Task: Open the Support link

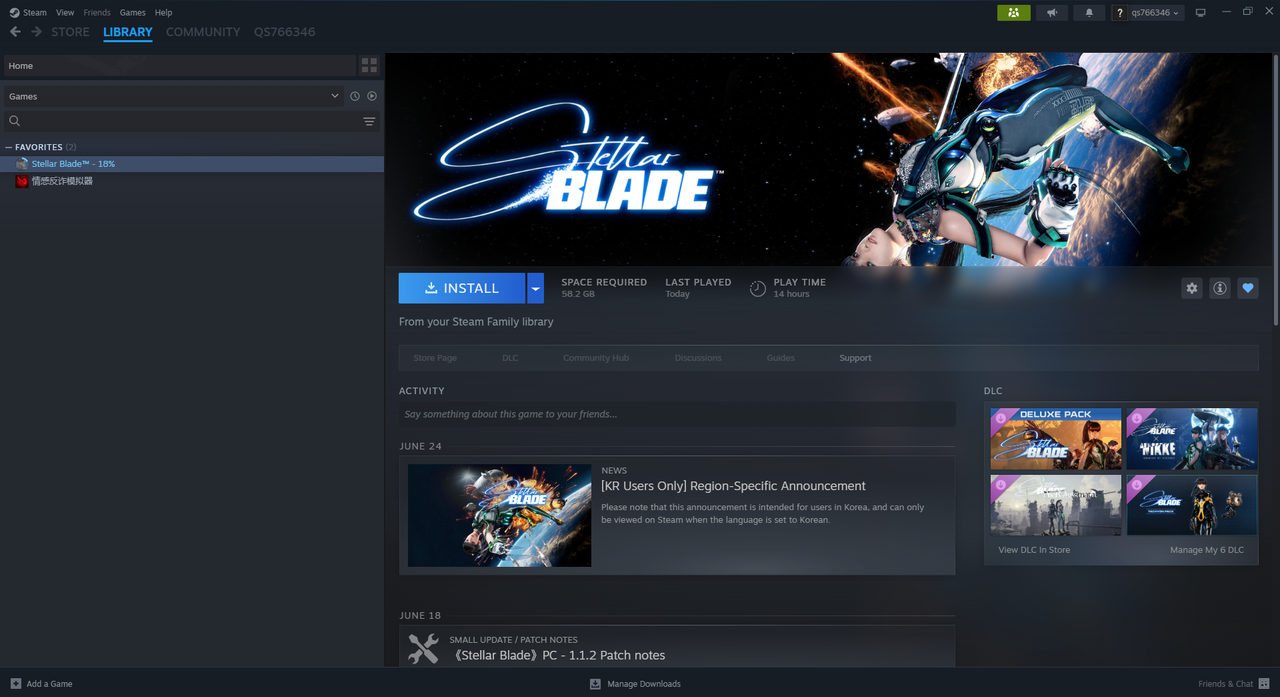Action: tap(855, 358)
